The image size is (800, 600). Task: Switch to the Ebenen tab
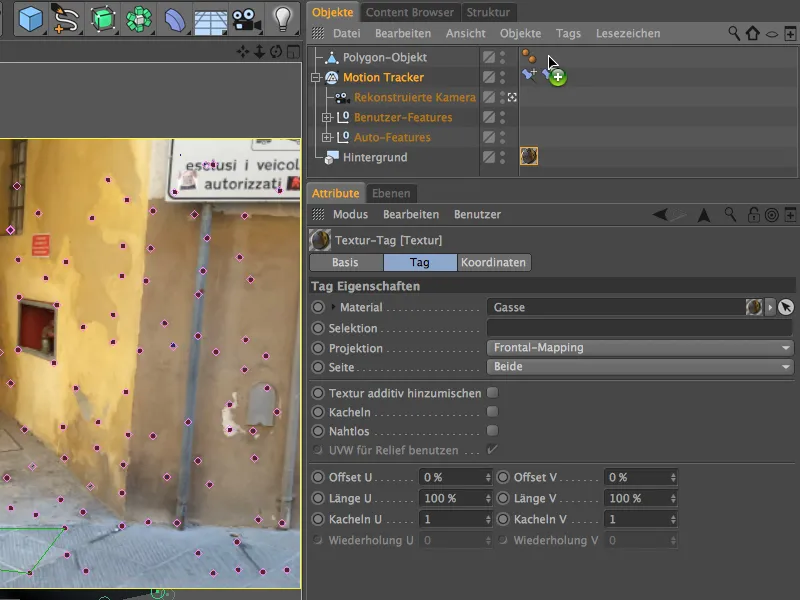click(391, 193)
